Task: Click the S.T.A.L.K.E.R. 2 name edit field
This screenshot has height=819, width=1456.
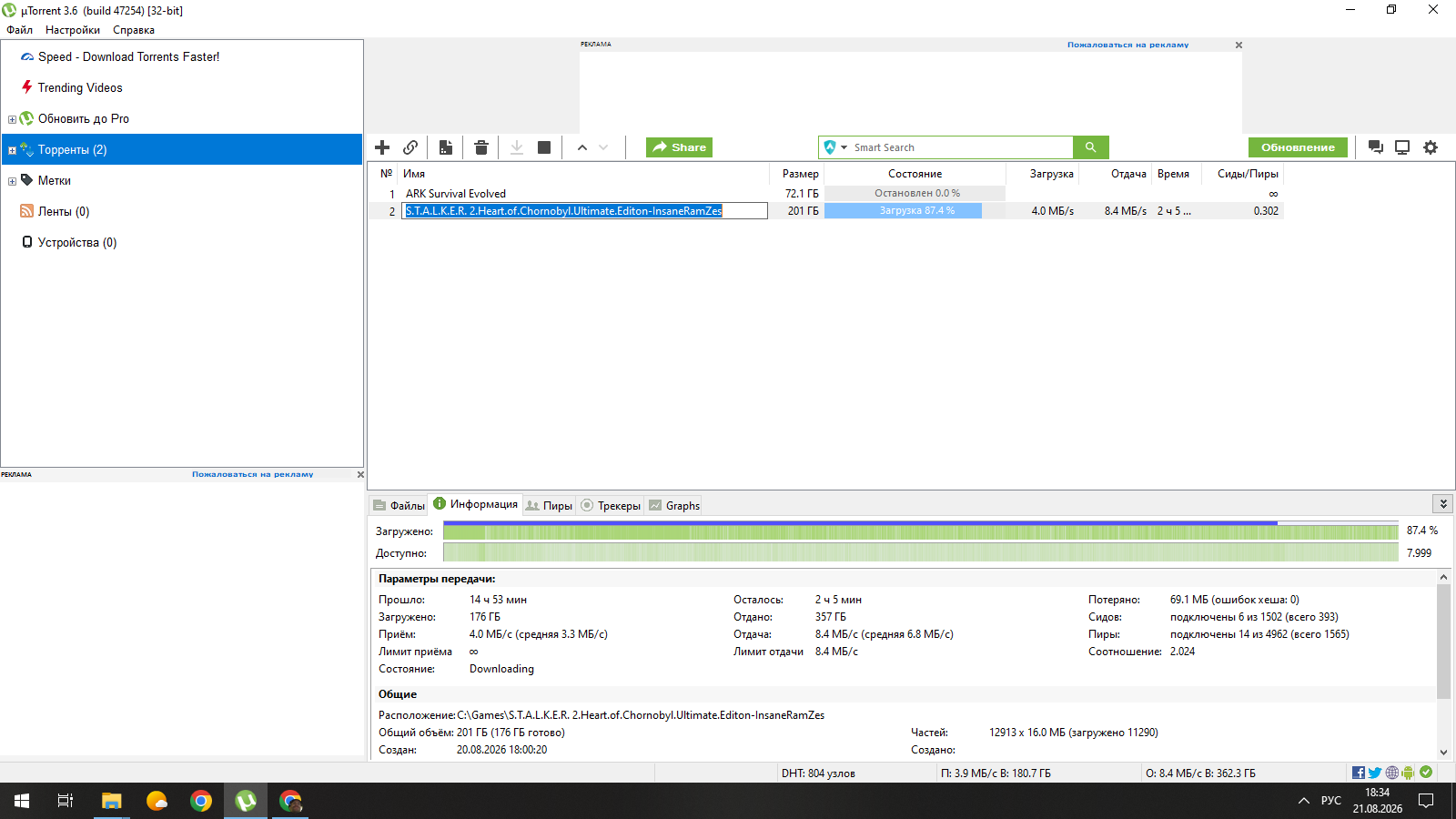Action: click(584, 211)
